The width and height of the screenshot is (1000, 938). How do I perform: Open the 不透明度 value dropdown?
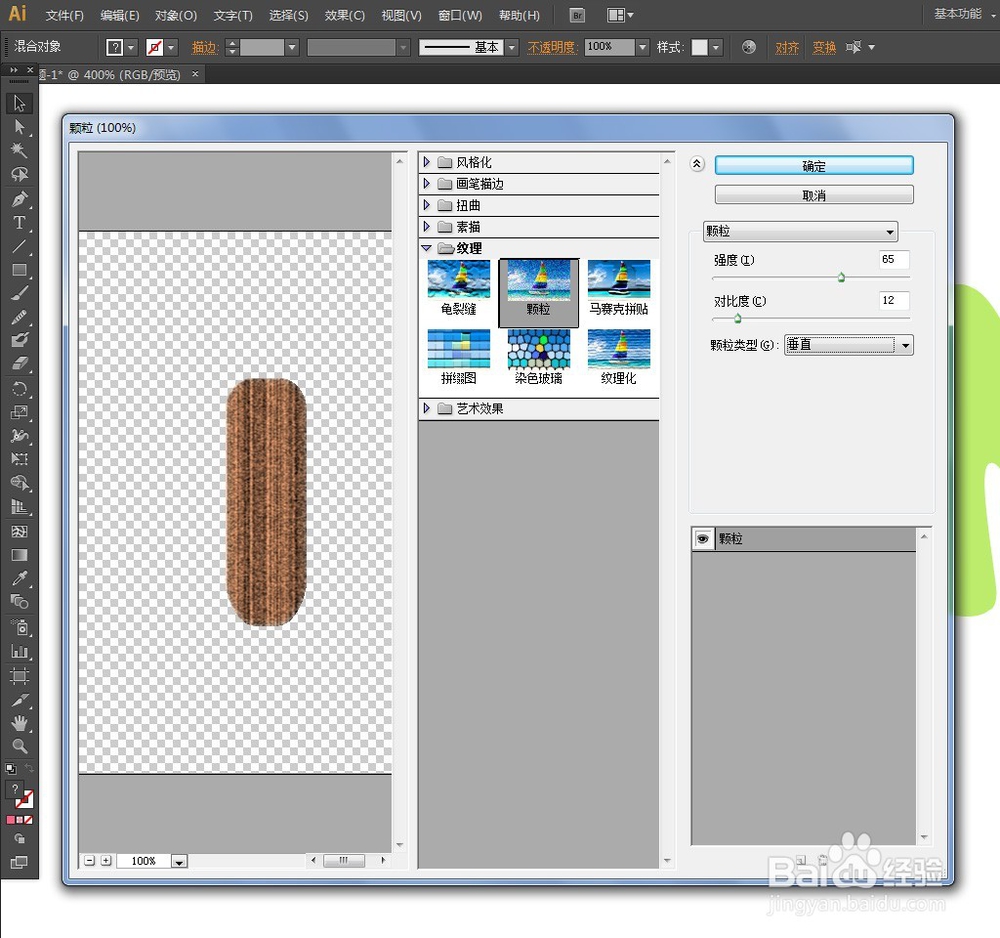(643, 47)
